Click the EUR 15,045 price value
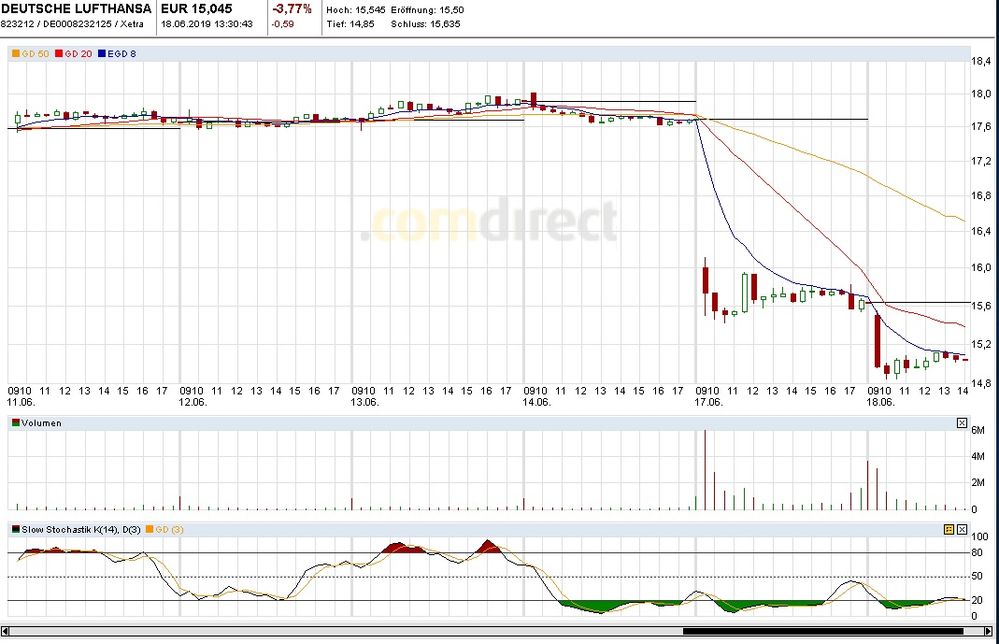Viewport: 999px width, 644px height. 196,9
